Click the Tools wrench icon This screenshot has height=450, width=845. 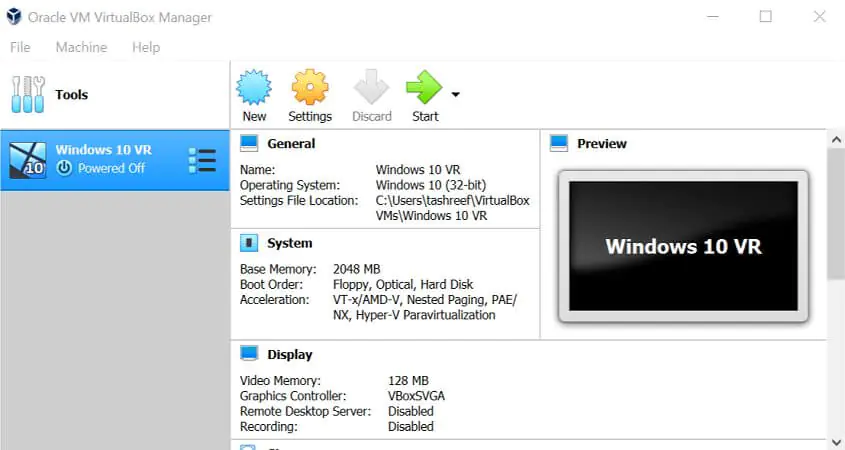click(x=26, y=94)
